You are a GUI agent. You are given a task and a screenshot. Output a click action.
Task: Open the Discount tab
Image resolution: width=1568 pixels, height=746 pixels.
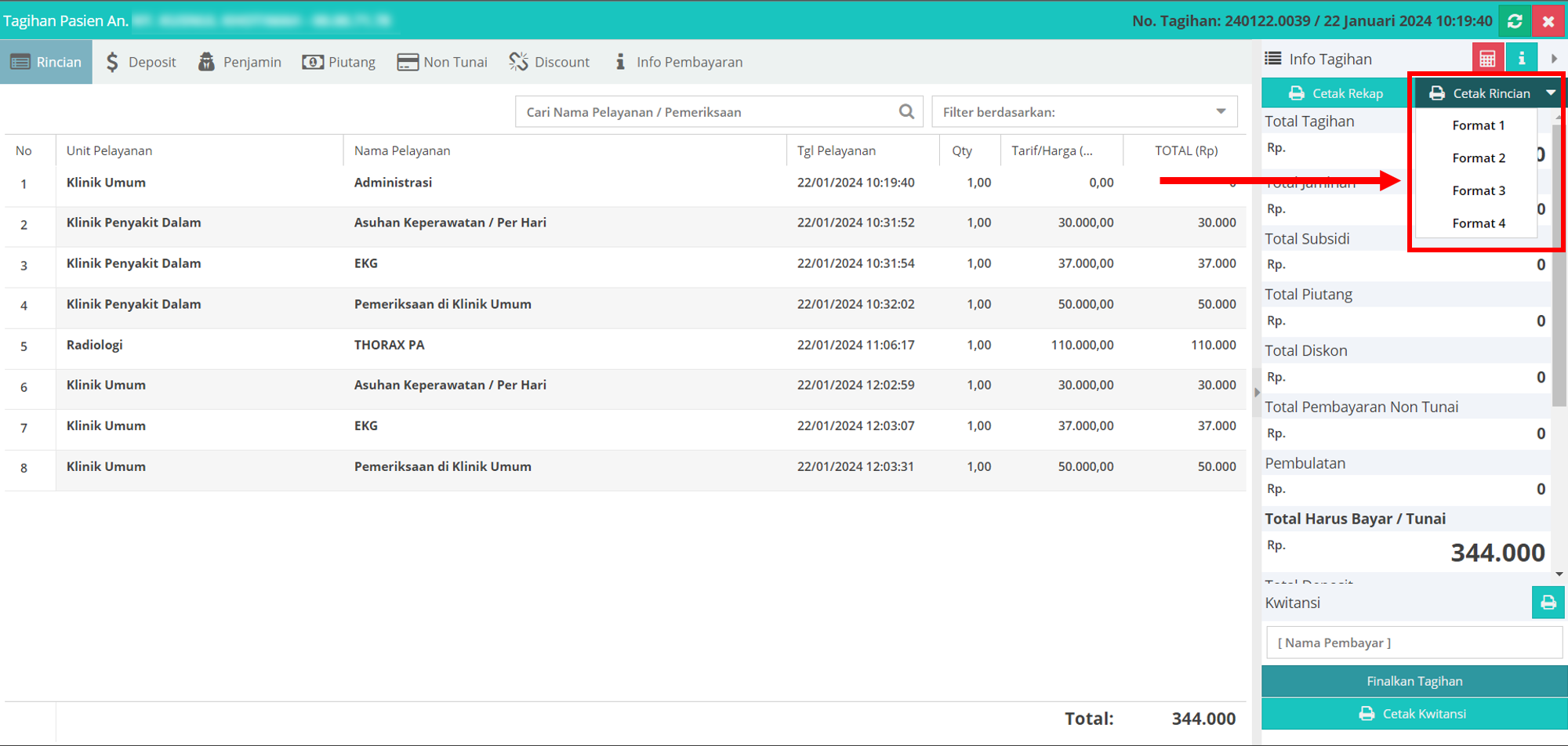tap(550, 62)
